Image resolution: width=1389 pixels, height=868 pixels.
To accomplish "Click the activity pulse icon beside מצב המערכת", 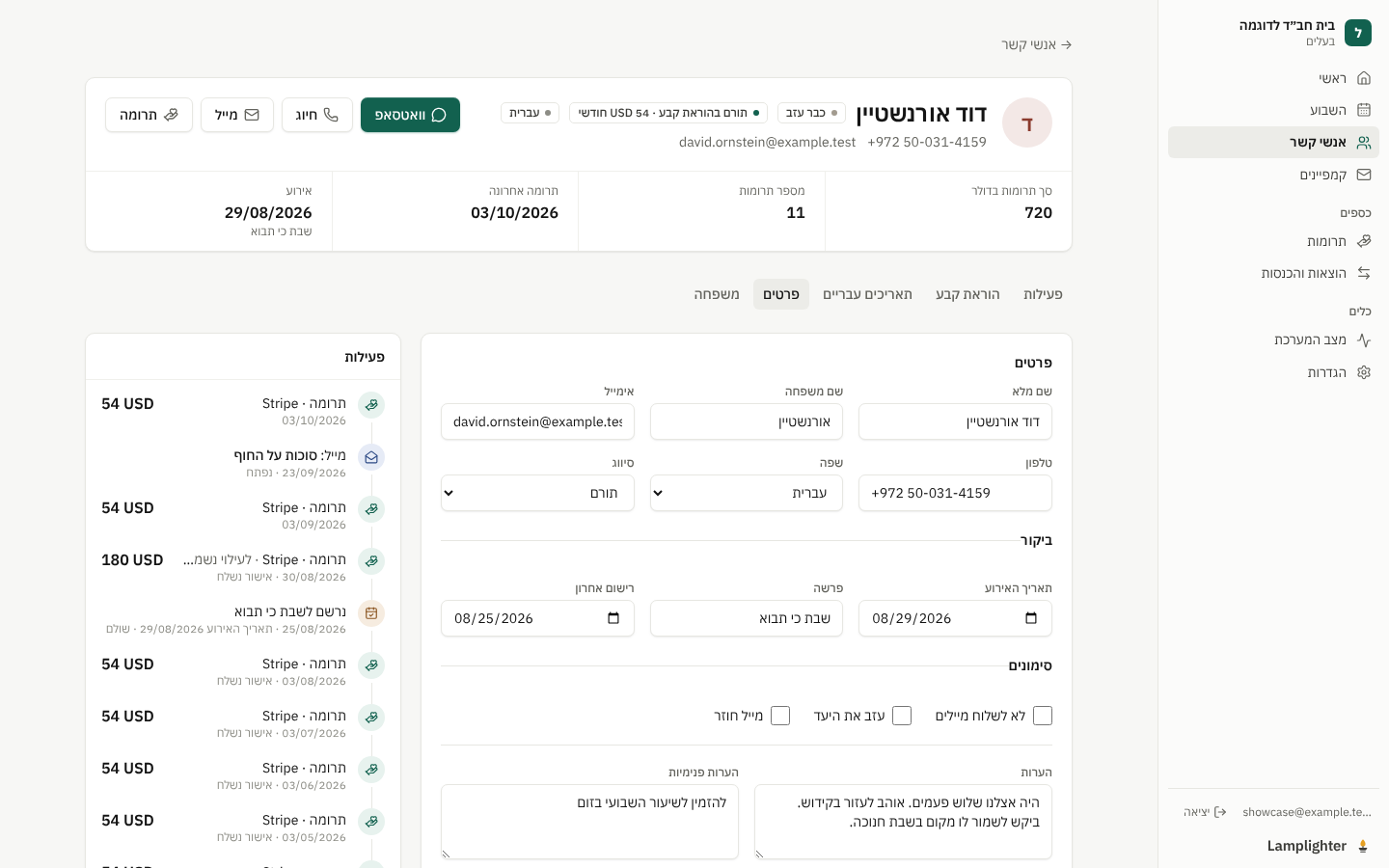I will [x=1364, y=339].
